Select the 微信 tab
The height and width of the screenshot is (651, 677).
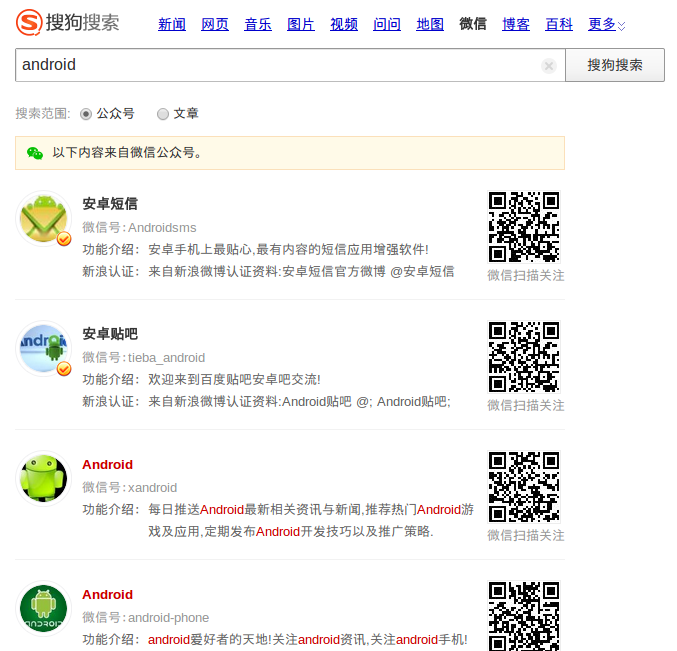tap(473, 24)
